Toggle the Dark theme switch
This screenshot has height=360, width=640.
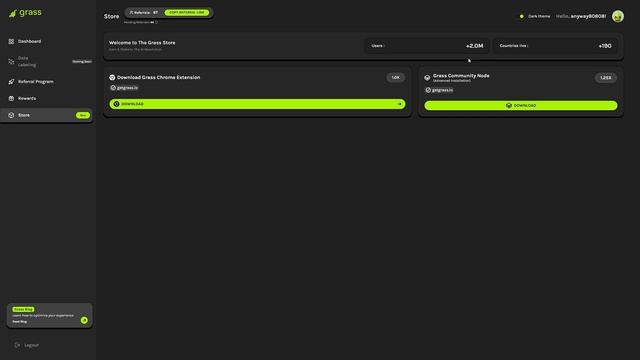click(x=522, y=16)
